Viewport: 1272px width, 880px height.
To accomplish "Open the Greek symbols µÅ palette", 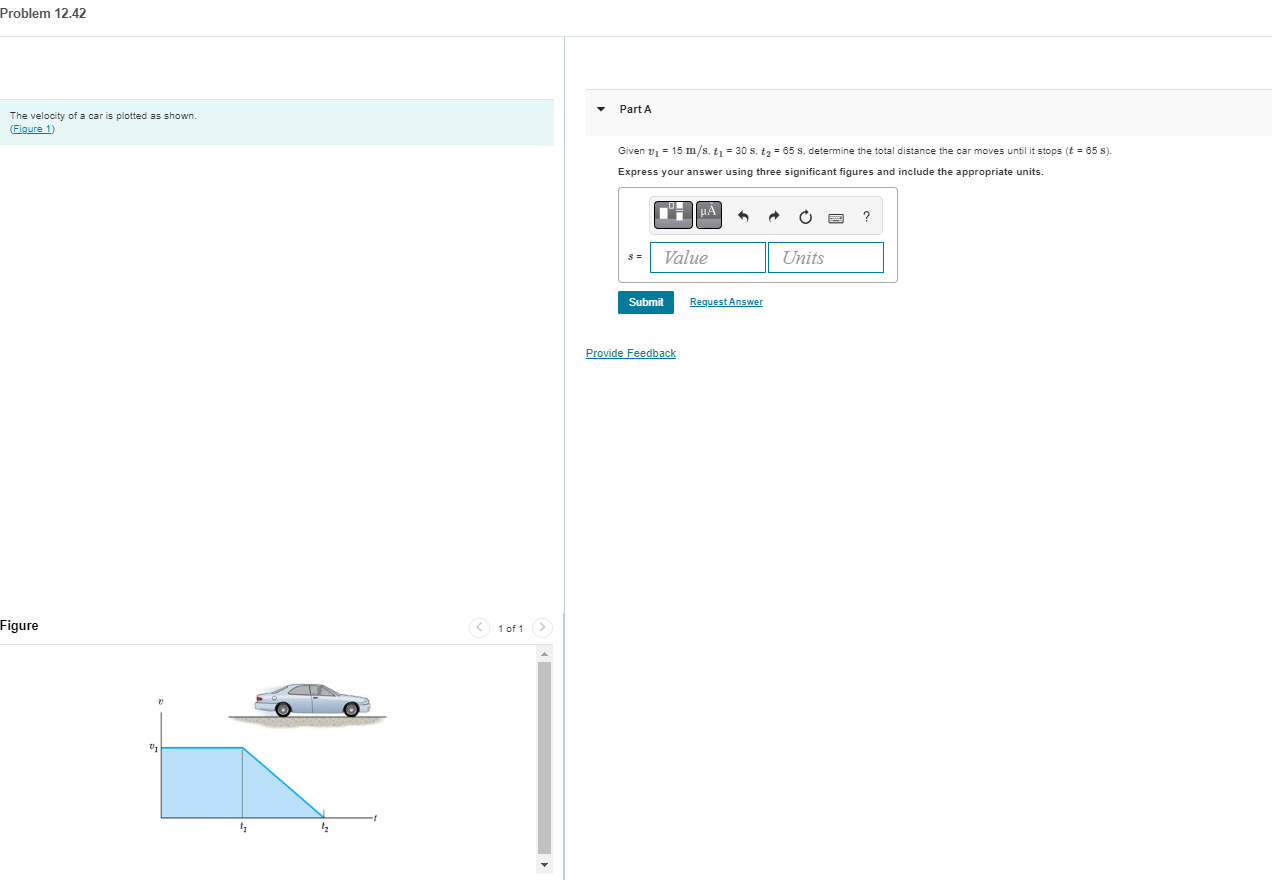I will (709, 213).
